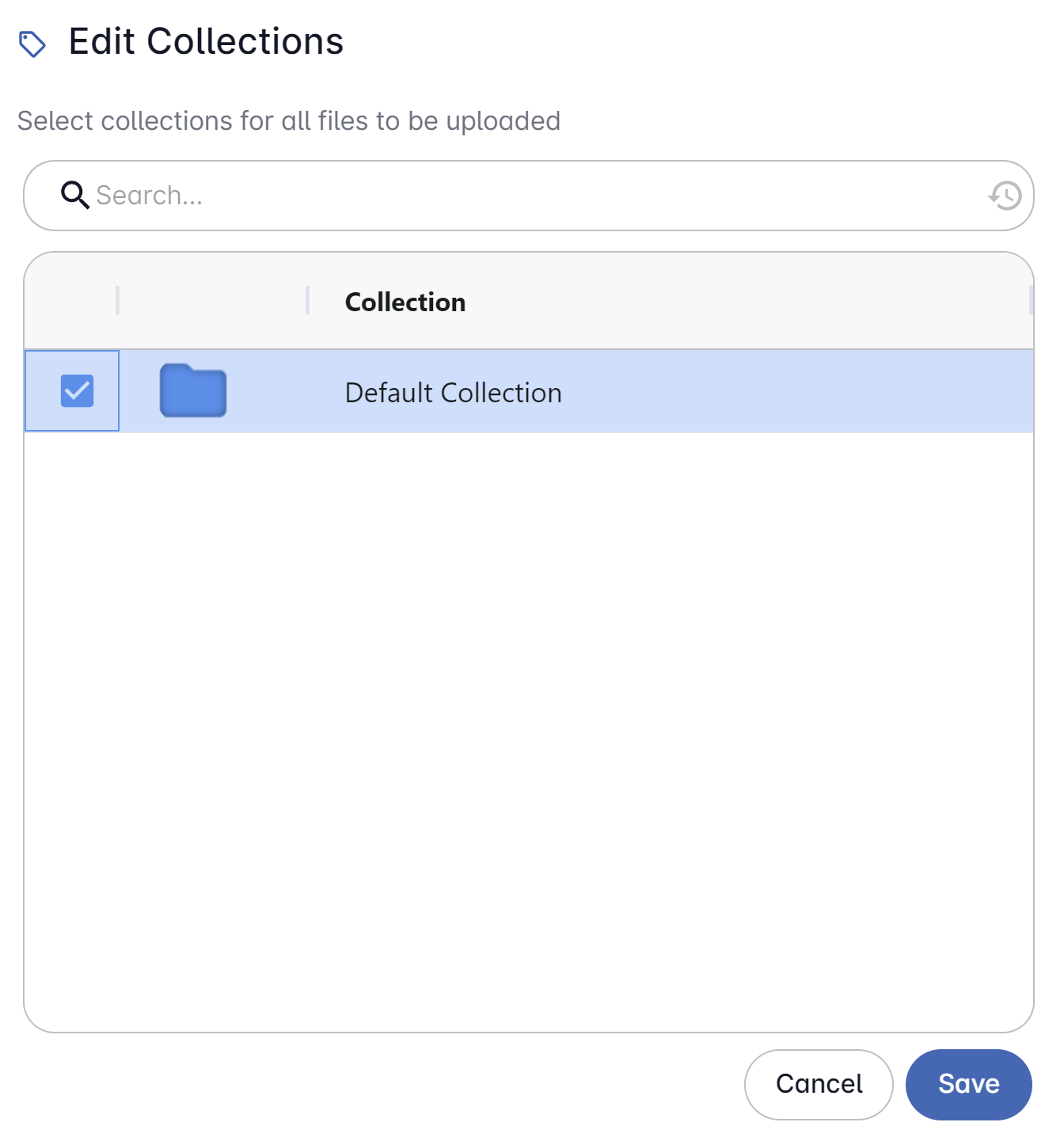Select the Default Collection row name
1064x1126 pixels.
(454, 393)
